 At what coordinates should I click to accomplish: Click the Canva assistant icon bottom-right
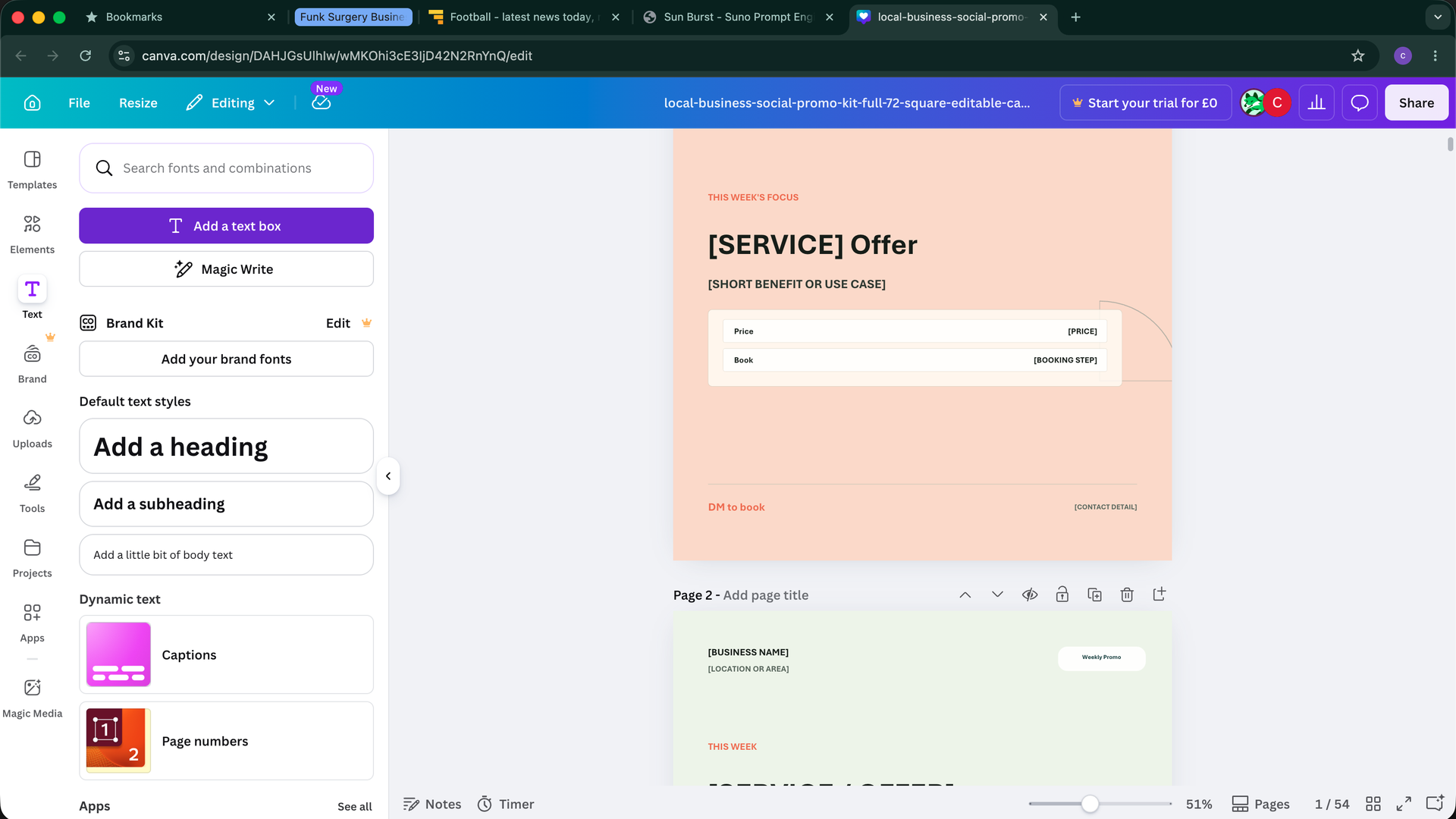[1435, 803]
